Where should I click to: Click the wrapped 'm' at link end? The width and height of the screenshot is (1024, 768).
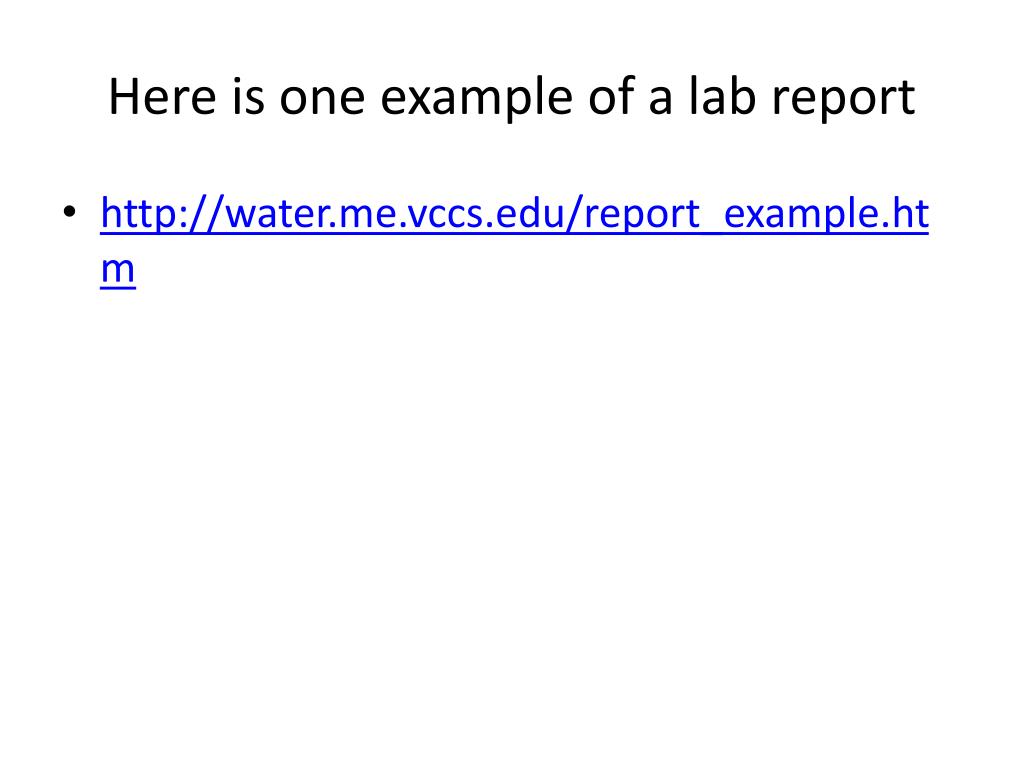pos(118,269)
